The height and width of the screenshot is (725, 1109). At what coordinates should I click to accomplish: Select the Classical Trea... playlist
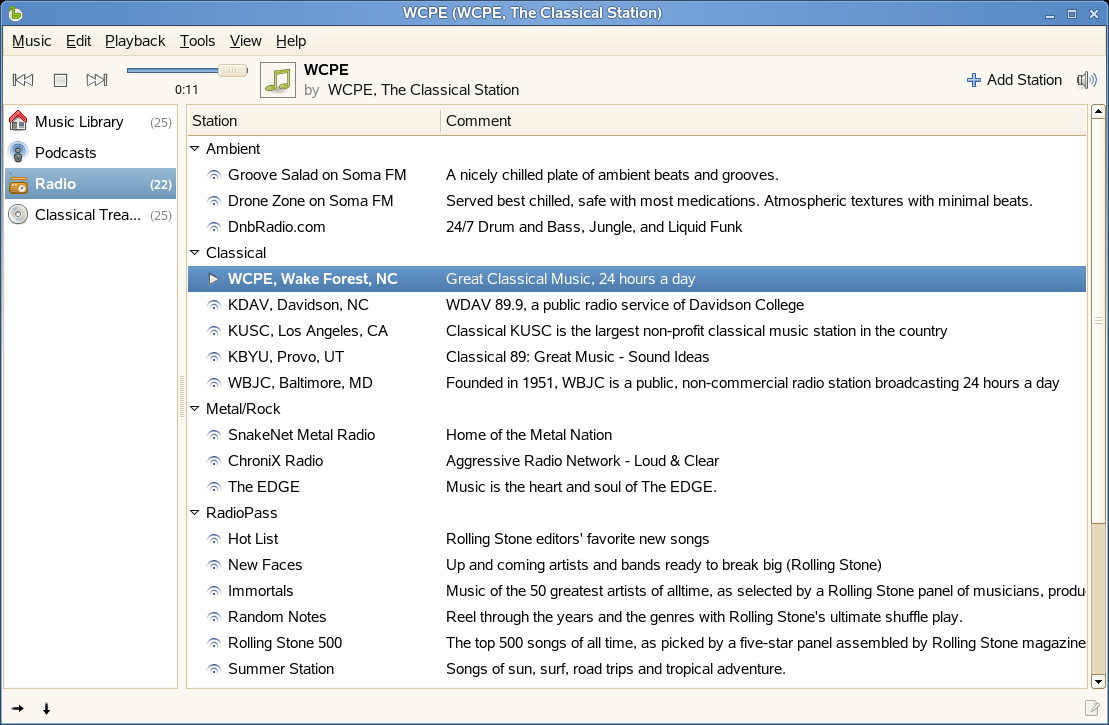pos(91,215)
